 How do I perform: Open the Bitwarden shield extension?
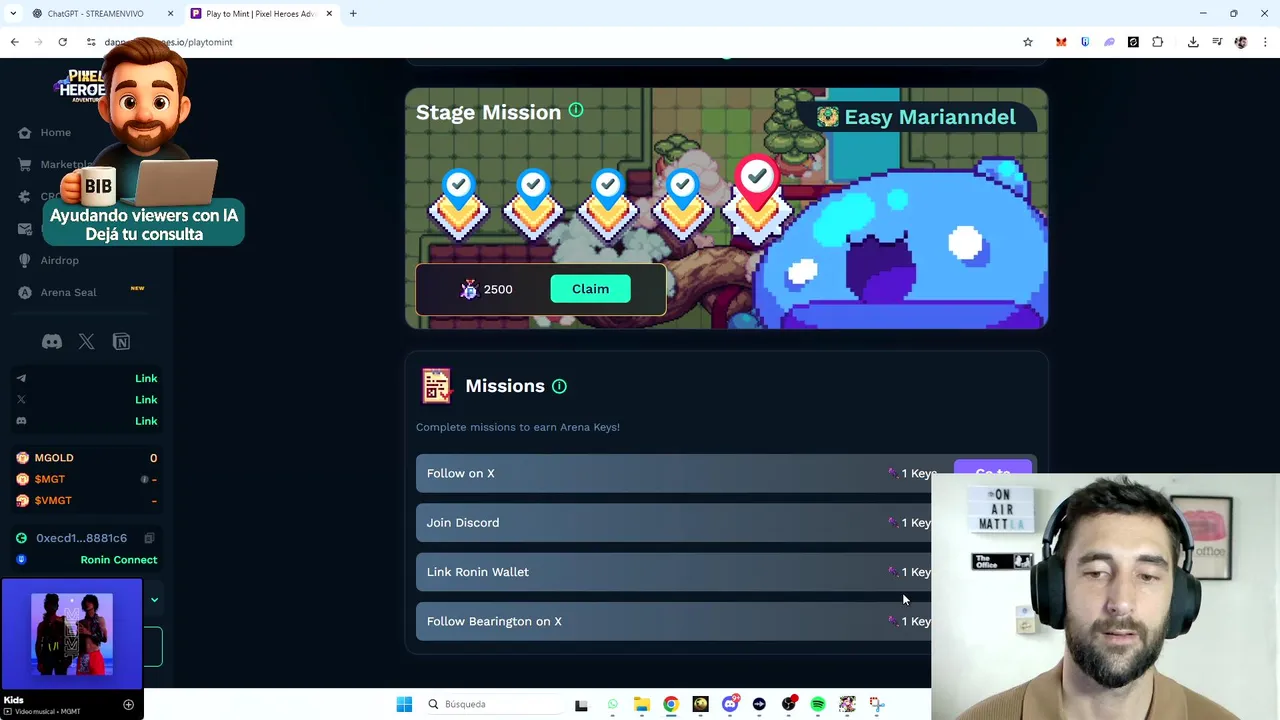[1085, 42]
